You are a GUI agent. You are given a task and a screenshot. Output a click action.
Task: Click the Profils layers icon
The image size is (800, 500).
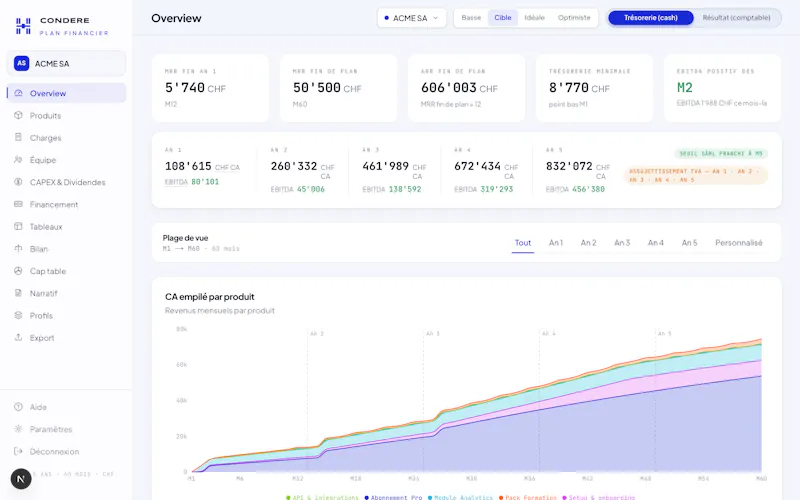(x=18, y=315)
